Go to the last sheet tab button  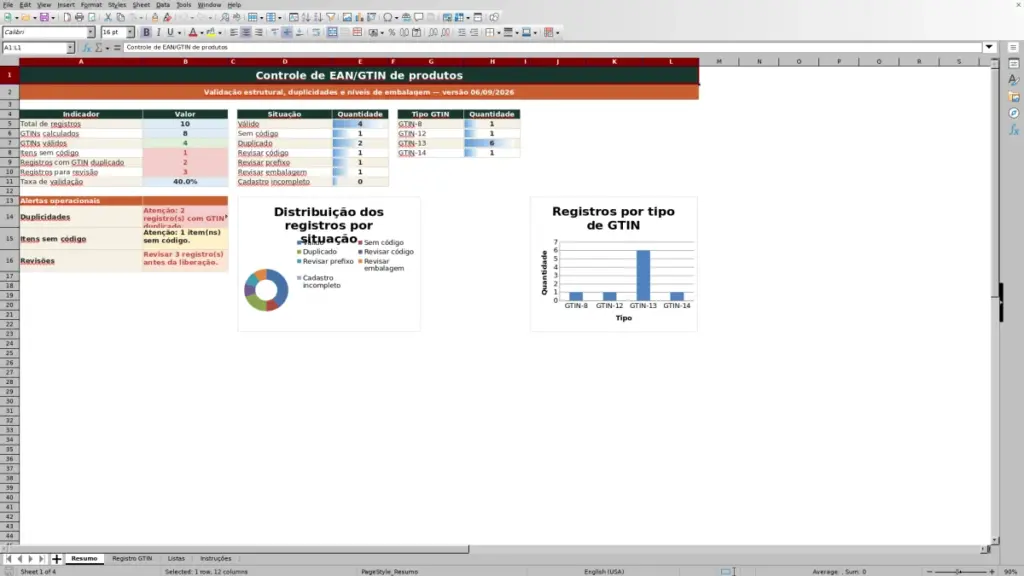point(42,559)
